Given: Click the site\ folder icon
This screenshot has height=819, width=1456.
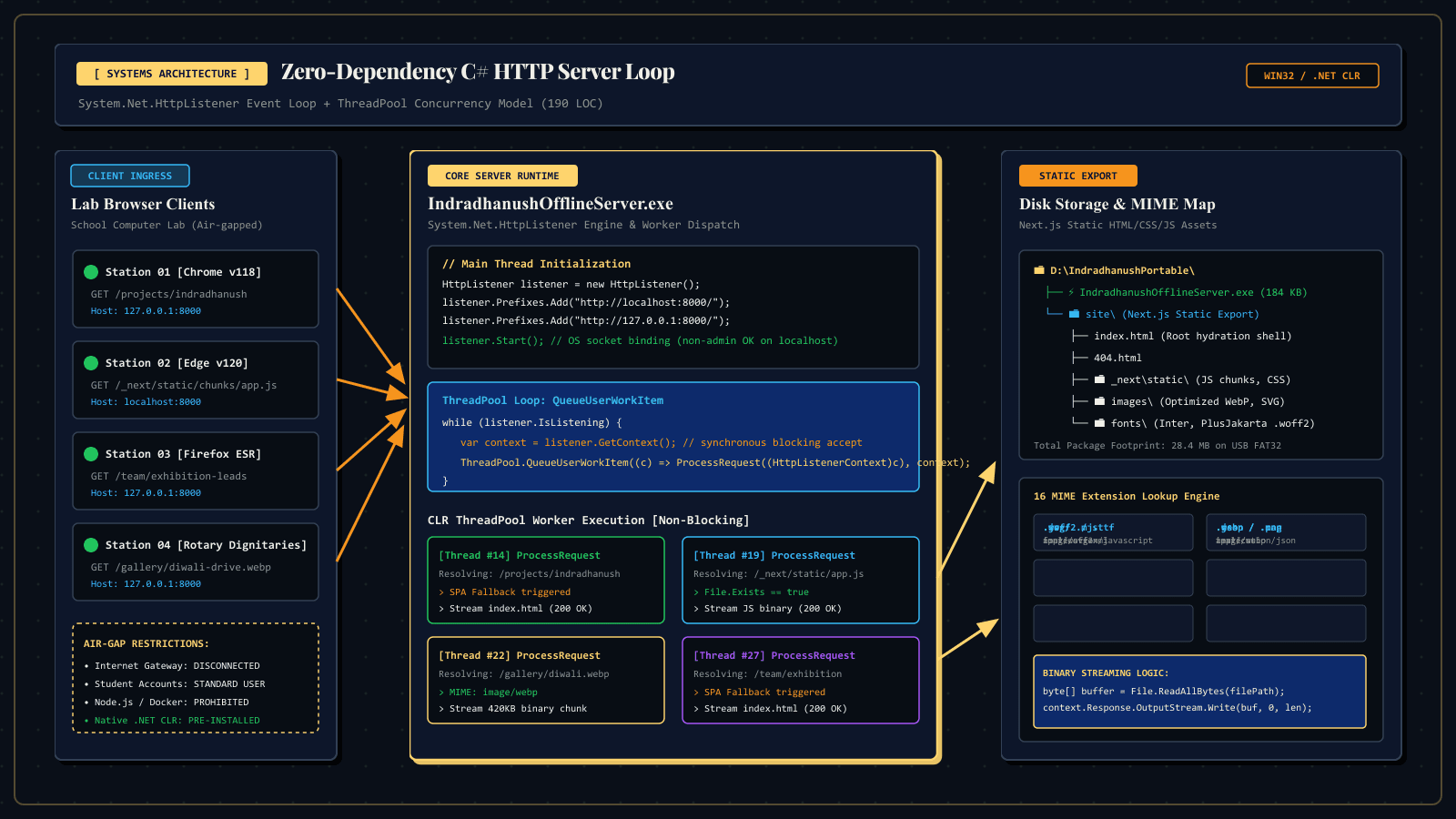Looking at the screenshot, I should [1074, 314].
